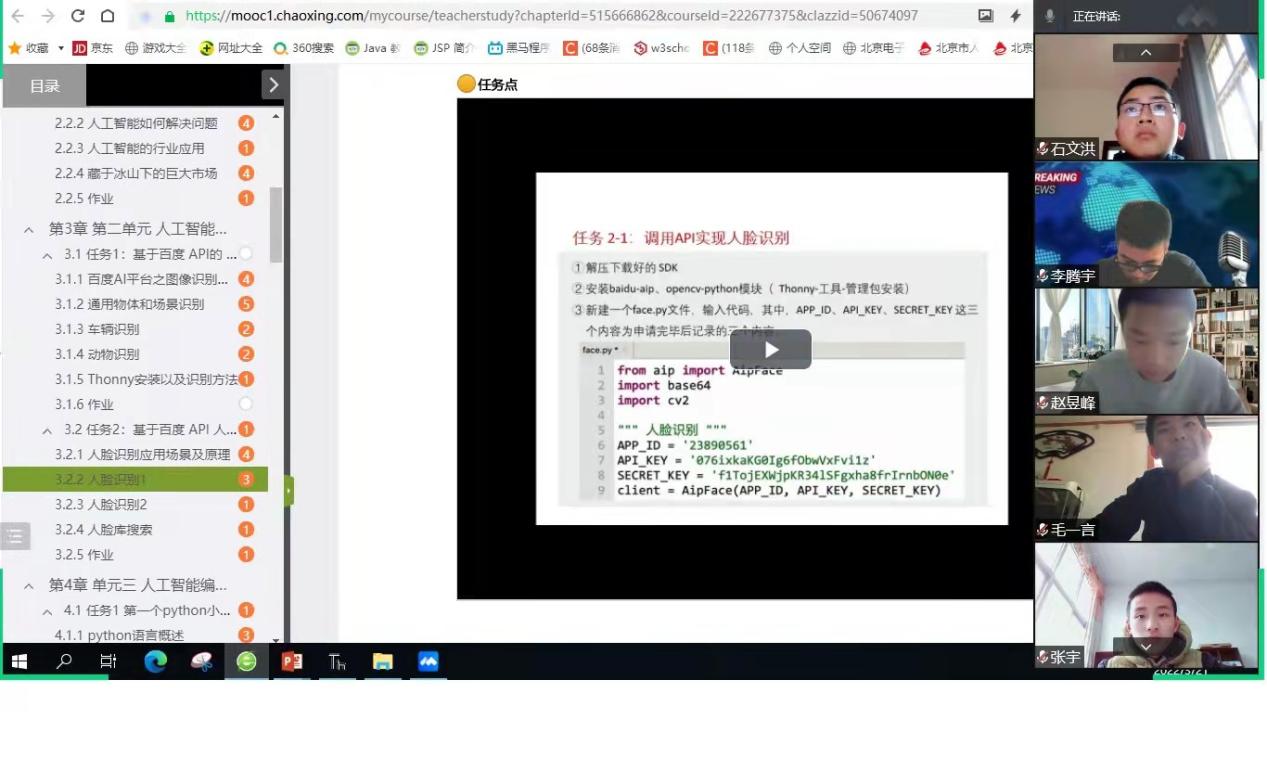The image size is (1267, 757).
Task: Click the empty completion circle for 3.1.6 作业
Action: (x=246, y=404)
